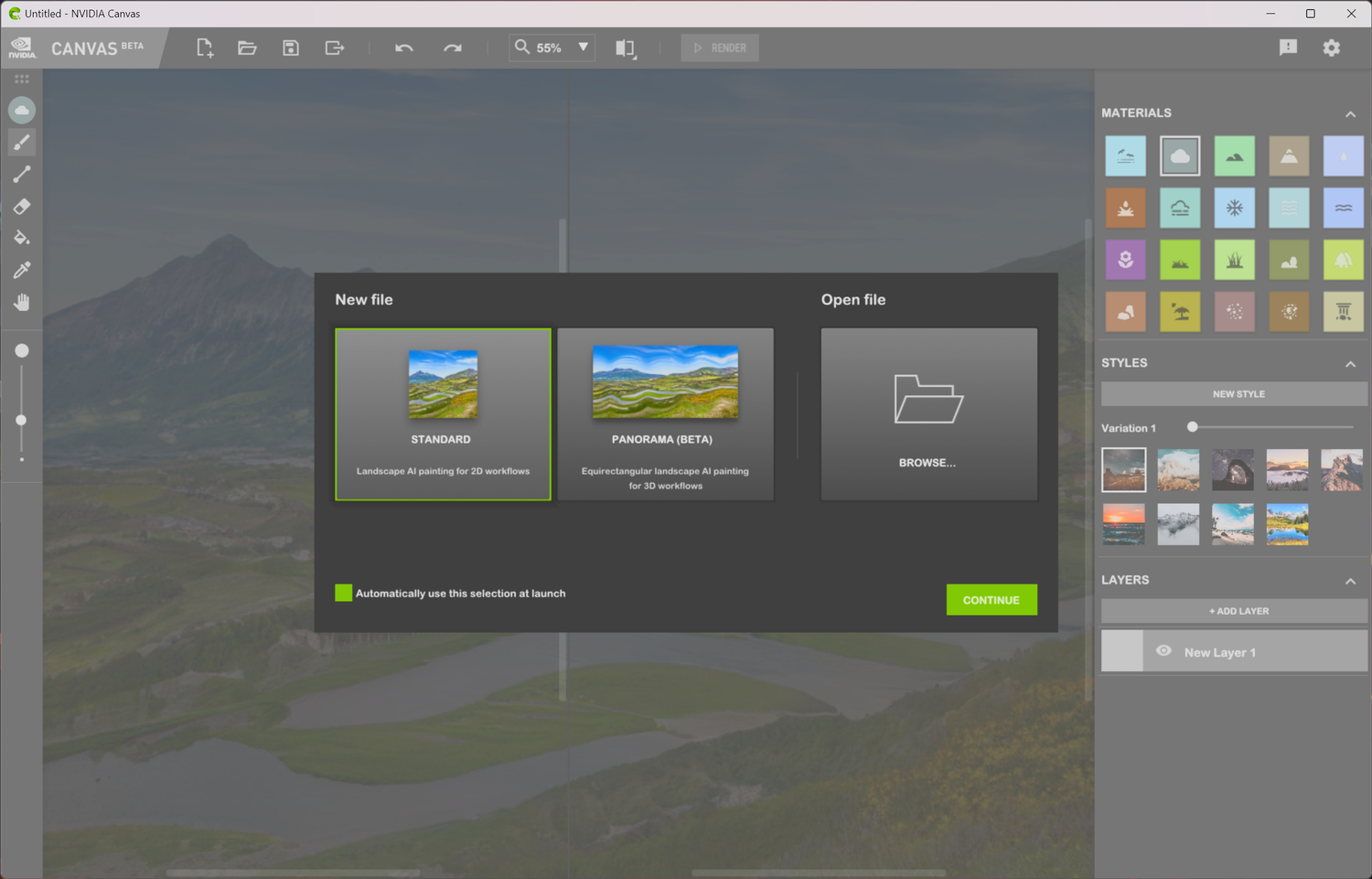Click the New File toolbar icon
The height and width of the screenshot is (879, 1372).
(205, 48)
